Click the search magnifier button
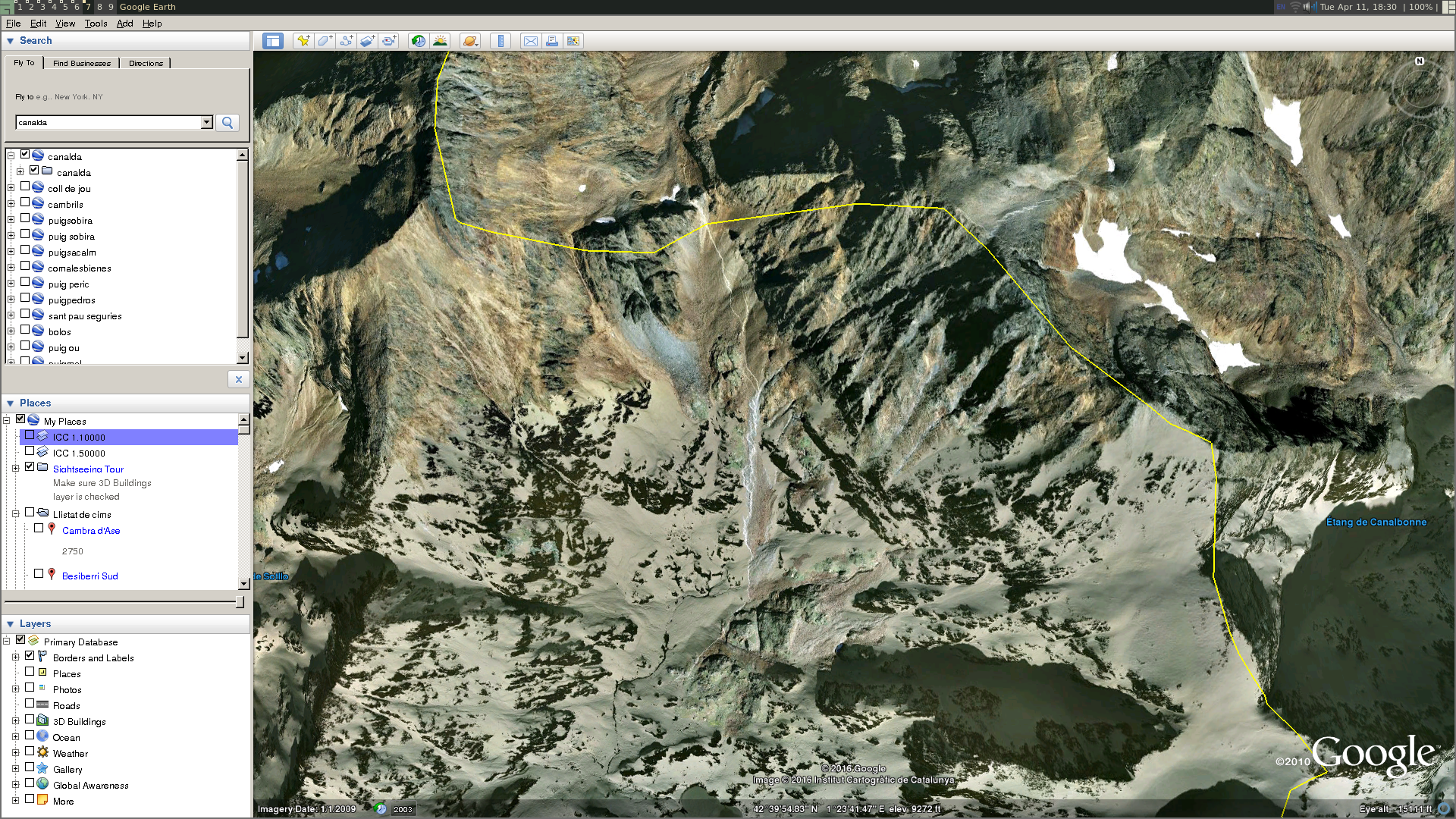The image size is (1456, 819). tap(227, 122)
